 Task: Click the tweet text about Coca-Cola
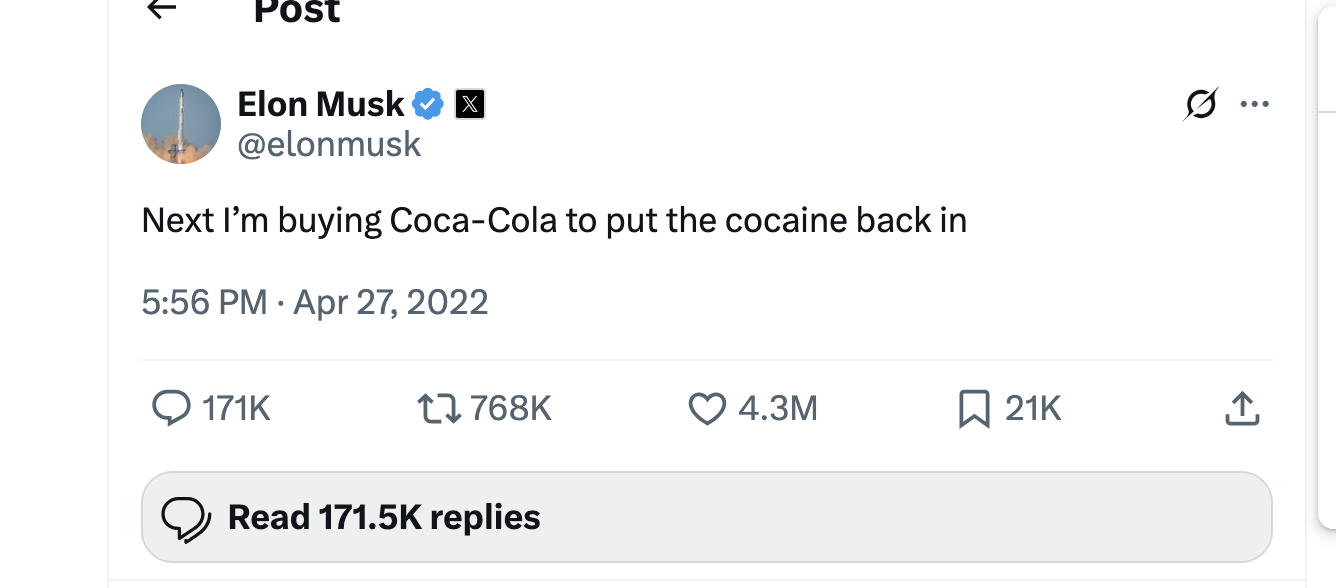(x=554, y=220)
